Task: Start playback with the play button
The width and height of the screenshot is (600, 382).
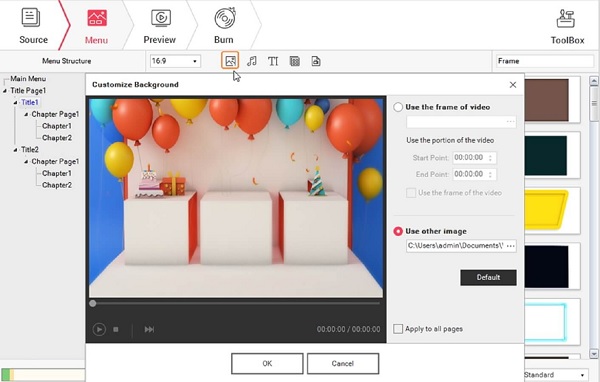Action: (99, 329)
